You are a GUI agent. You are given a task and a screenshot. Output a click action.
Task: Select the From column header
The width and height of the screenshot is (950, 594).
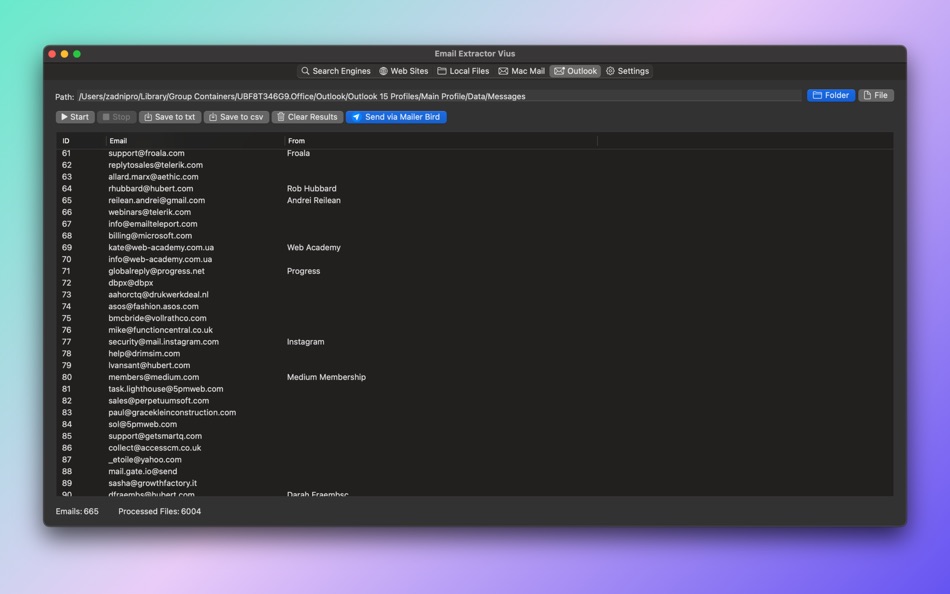click(294, 140)
